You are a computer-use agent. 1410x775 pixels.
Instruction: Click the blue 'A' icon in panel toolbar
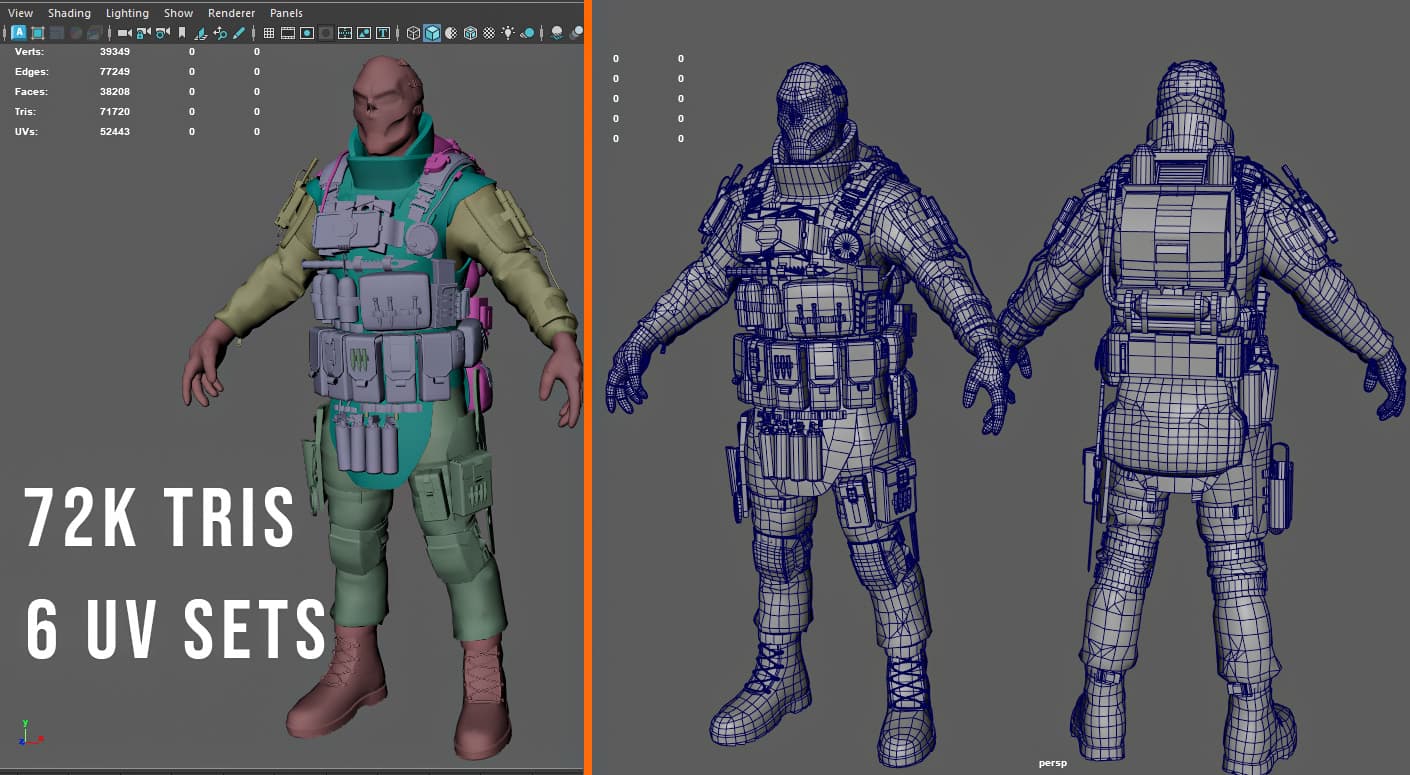20,33
